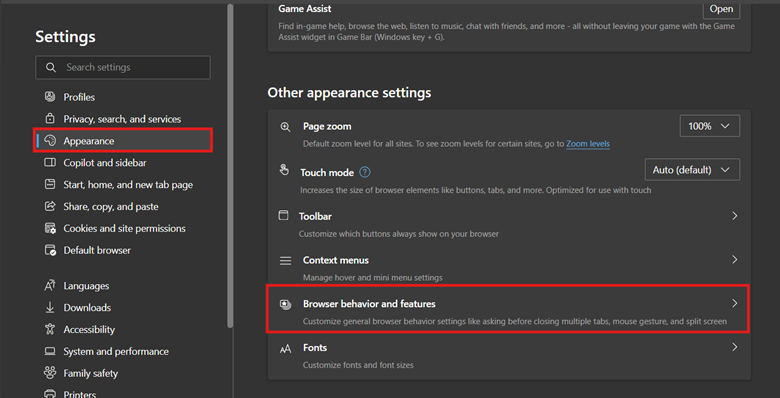Click the Default browser icon
The height and width of the screenshot is (398, 780).
coord(50,250)
